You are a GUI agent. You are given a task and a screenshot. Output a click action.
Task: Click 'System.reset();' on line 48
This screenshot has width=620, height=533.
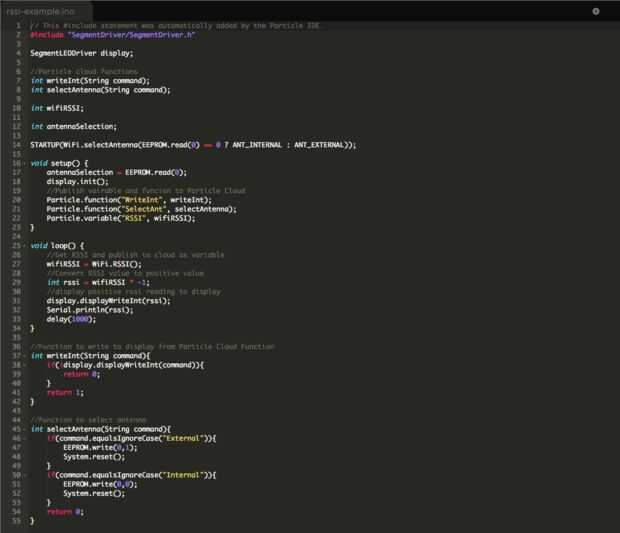coord(94,457)
